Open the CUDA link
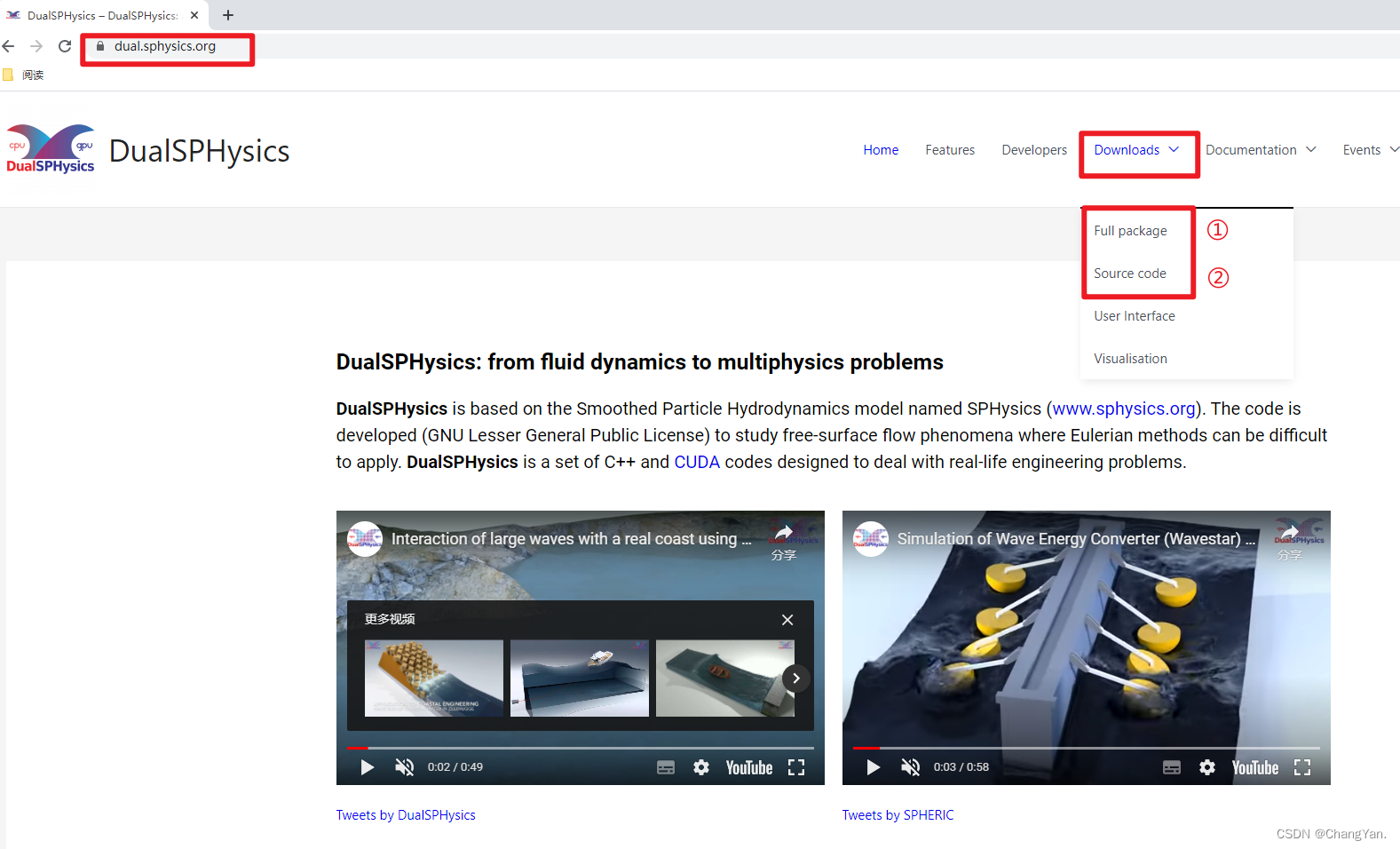Screen dimensions: 1400x849 [697, 462]
